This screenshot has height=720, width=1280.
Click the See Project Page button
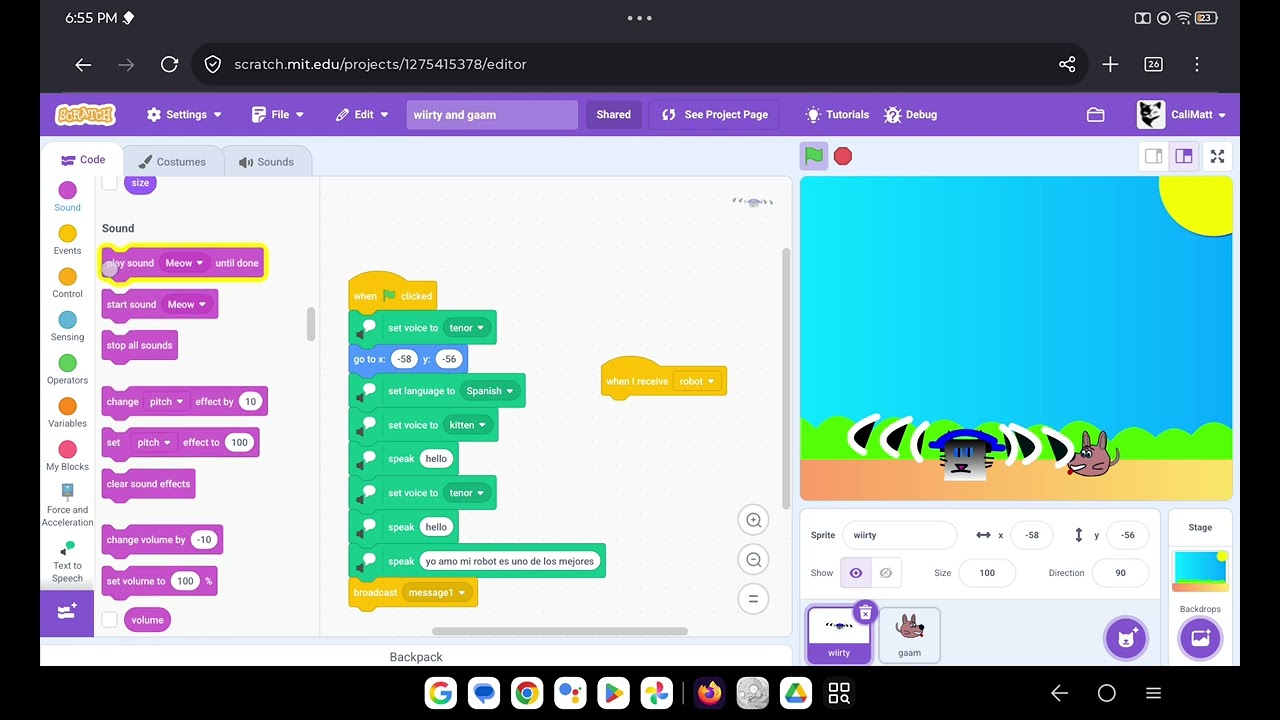(715, 115)
